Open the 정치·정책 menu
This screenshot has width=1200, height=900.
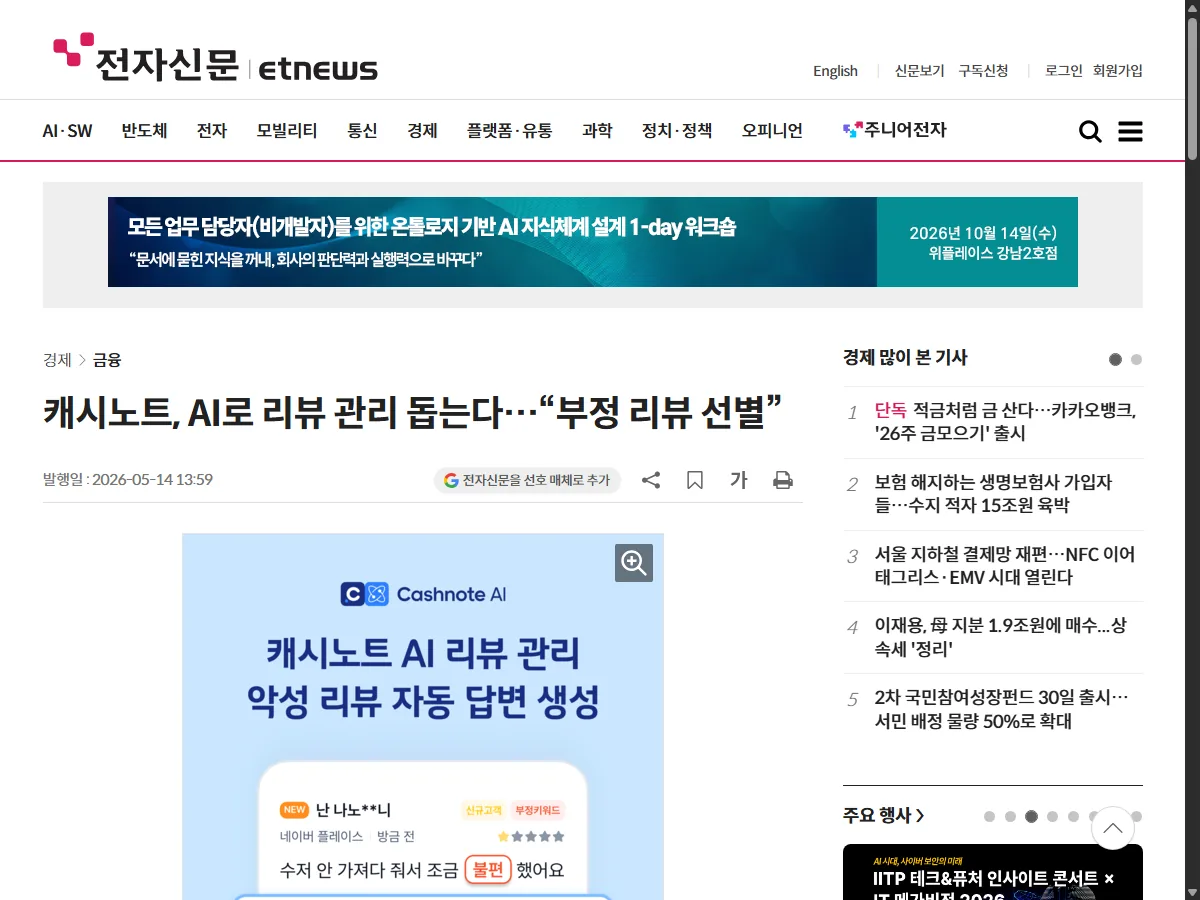[x=677, y=131]
